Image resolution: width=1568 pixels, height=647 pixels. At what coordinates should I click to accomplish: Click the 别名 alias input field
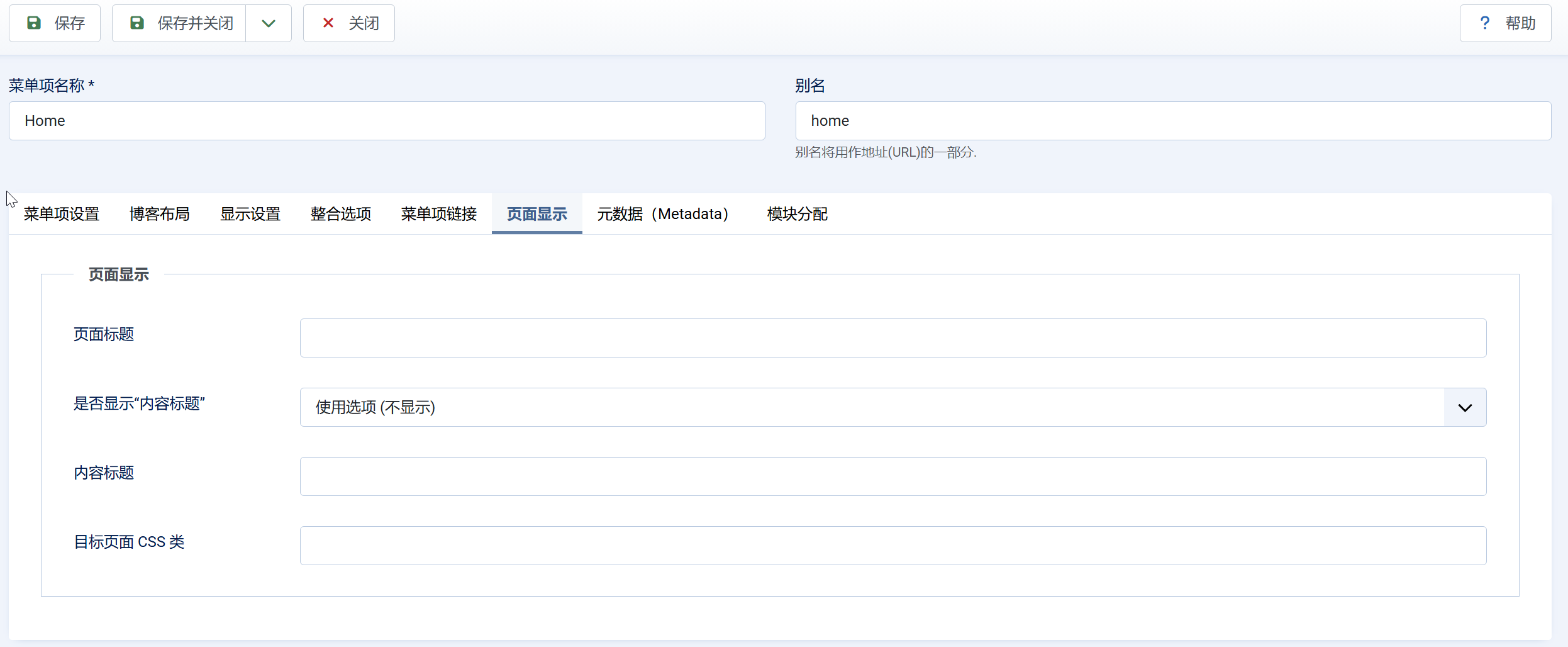[x=1173, y=121]
